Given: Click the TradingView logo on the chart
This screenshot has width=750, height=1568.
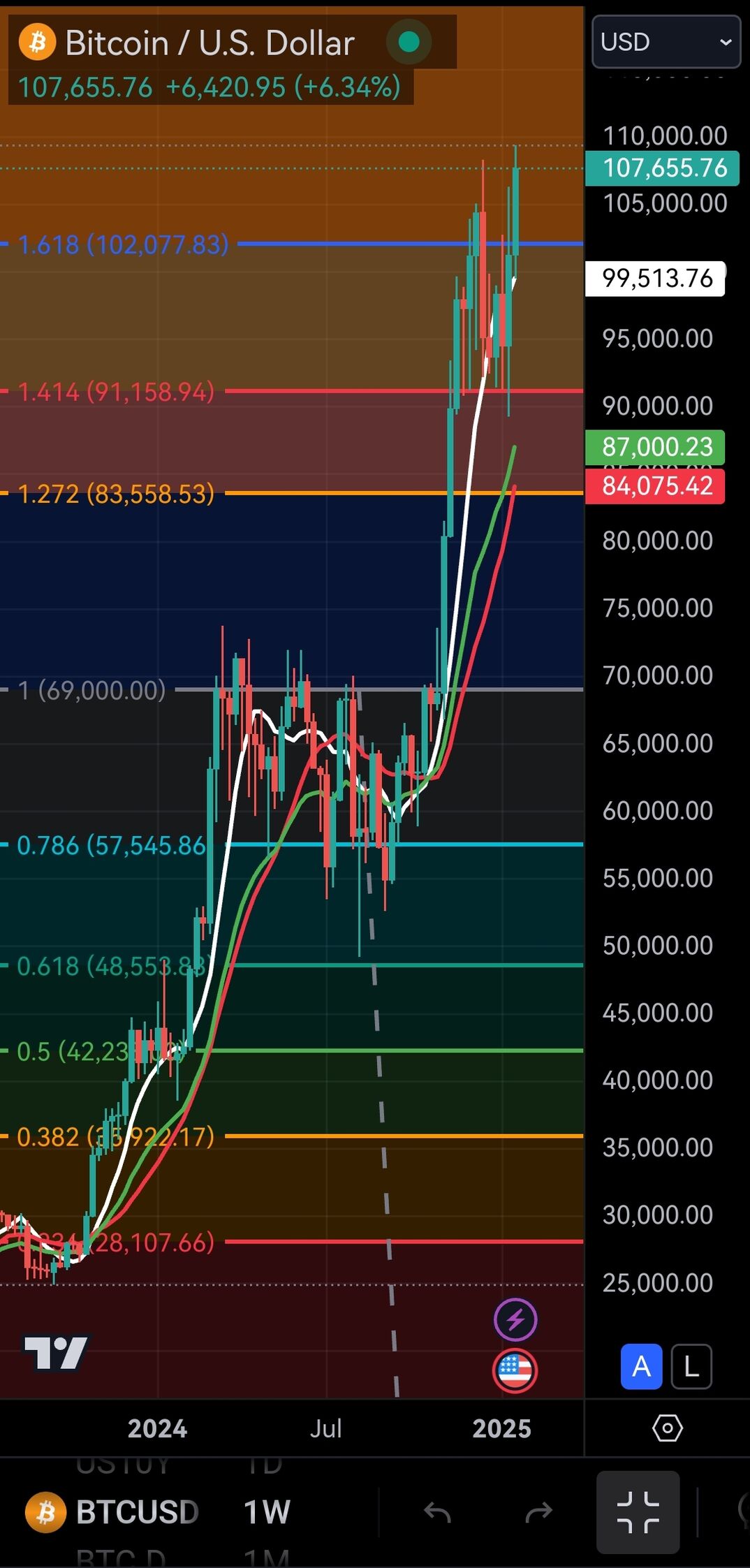Looking at the screenshot, I should 56,1353.
